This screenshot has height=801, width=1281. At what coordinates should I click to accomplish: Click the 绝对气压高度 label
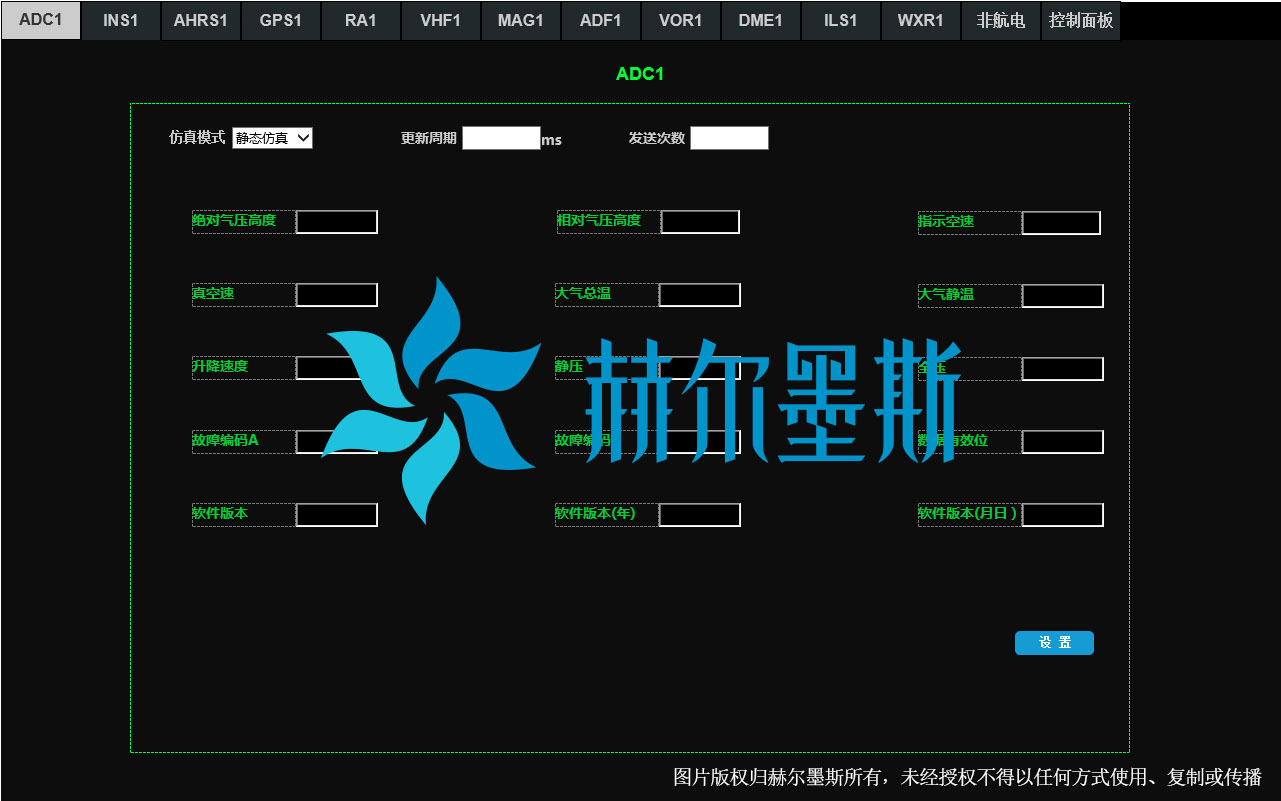click(234, 220)
